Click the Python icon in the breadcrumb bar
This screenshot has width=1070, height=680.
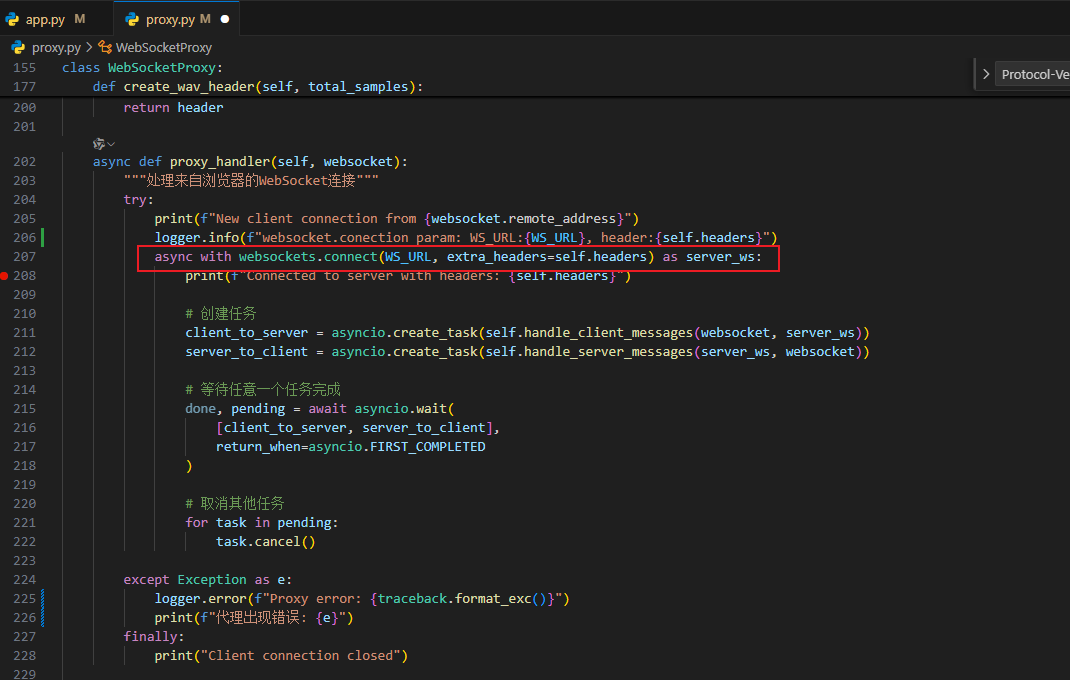(x=17, y=47)
